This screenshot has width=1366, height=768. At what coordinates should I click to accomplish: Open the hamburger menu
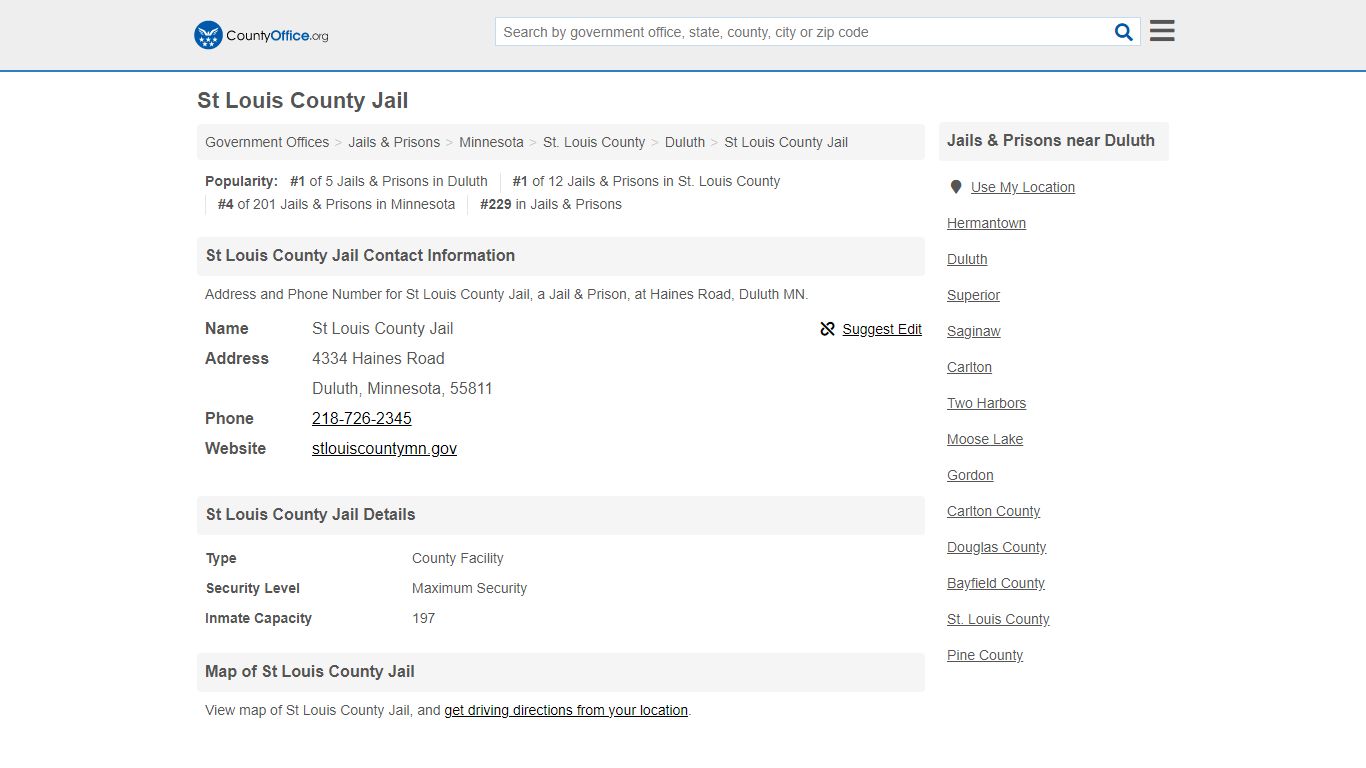(x=1162, y=31)
